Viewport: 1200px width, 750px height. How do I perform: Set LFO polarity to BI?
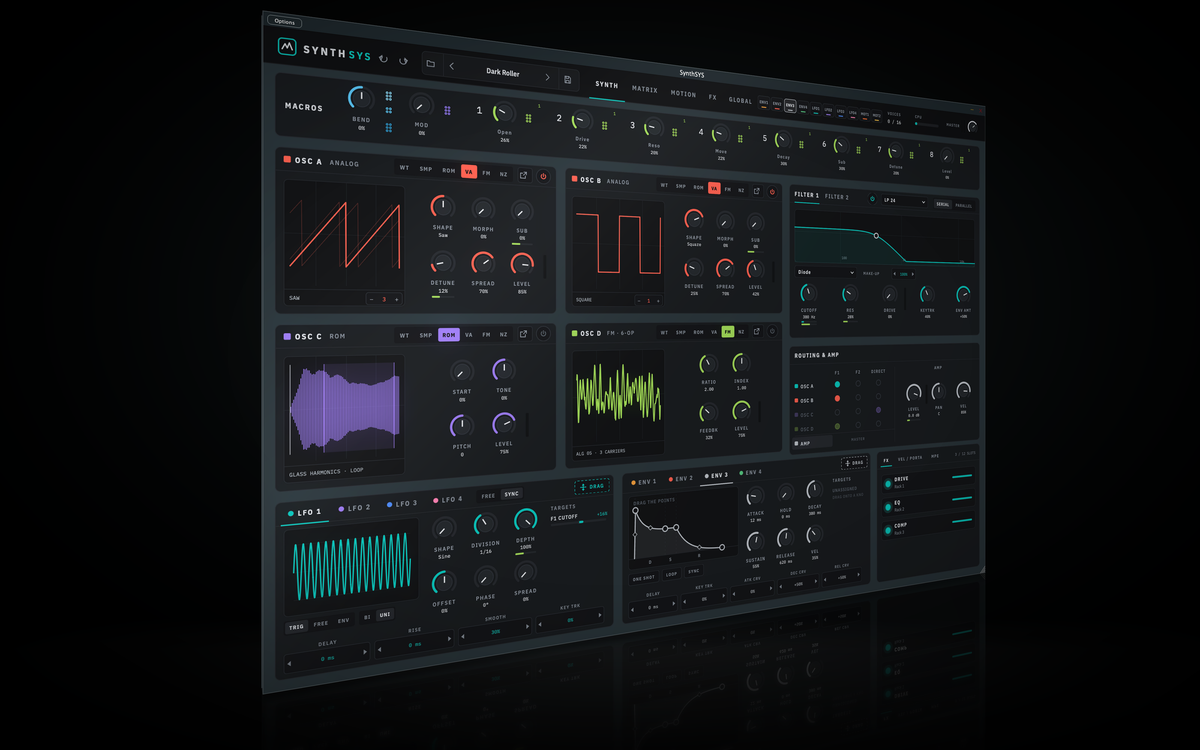(367, 617)
